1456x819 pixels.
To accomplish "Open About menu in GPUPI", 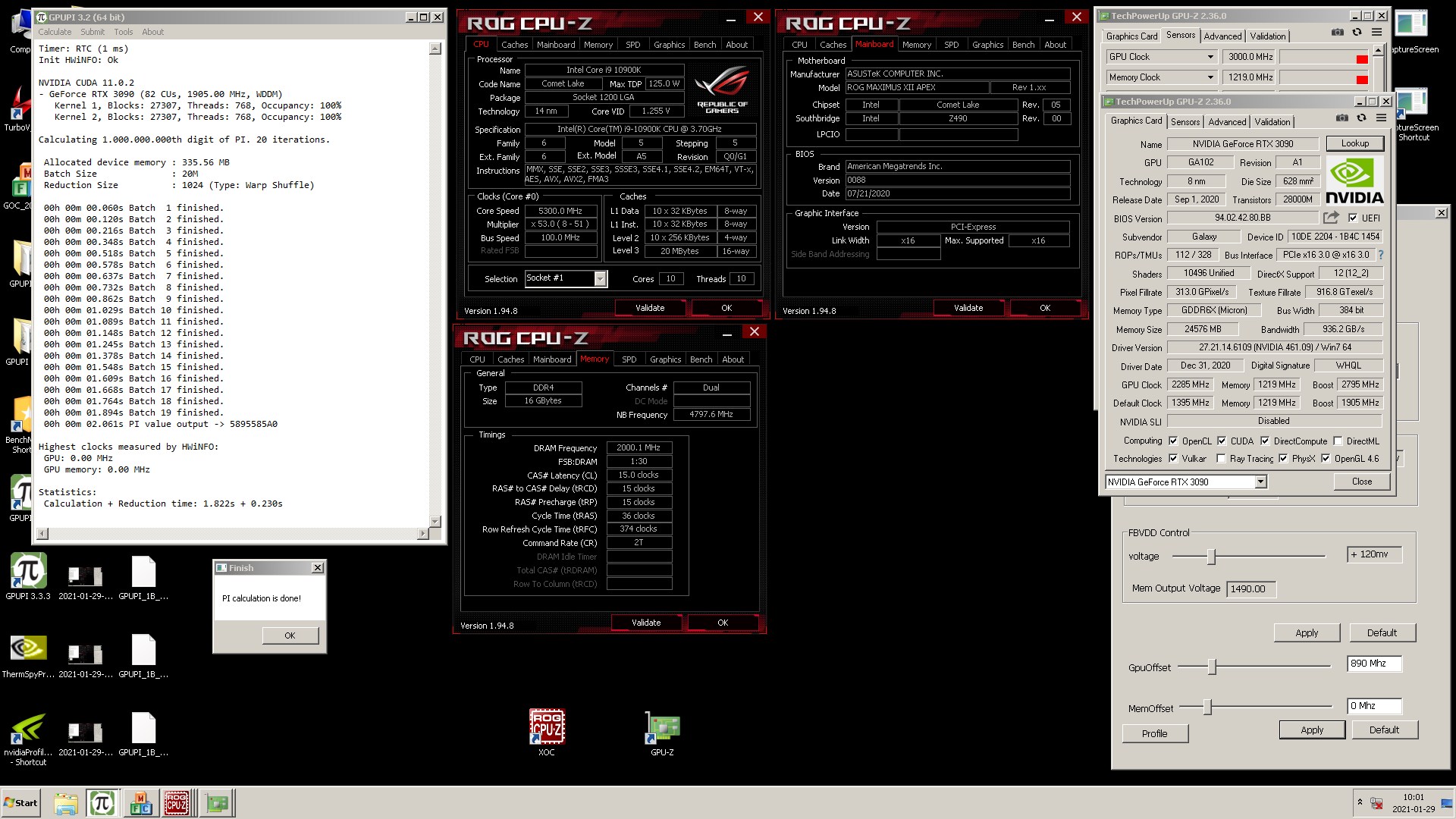I will tap(152, 32).
